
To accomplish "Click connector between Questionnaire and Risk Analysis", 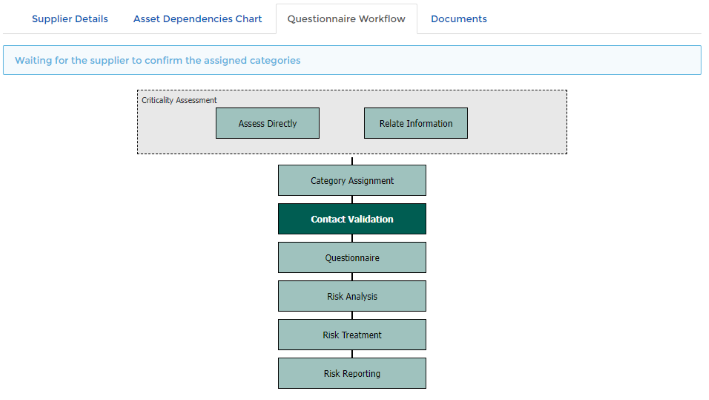I will tap(352, 277).
